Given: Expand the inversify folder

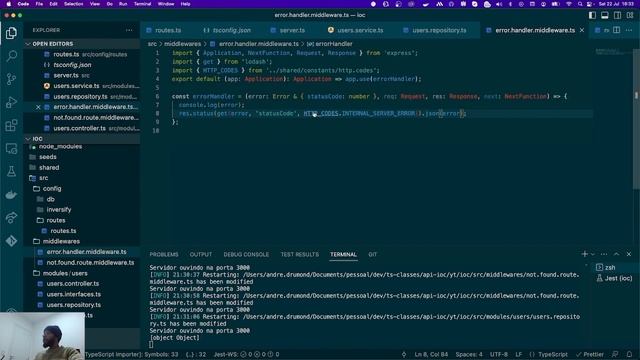Looking at the screenshot, I should (59, 209).
